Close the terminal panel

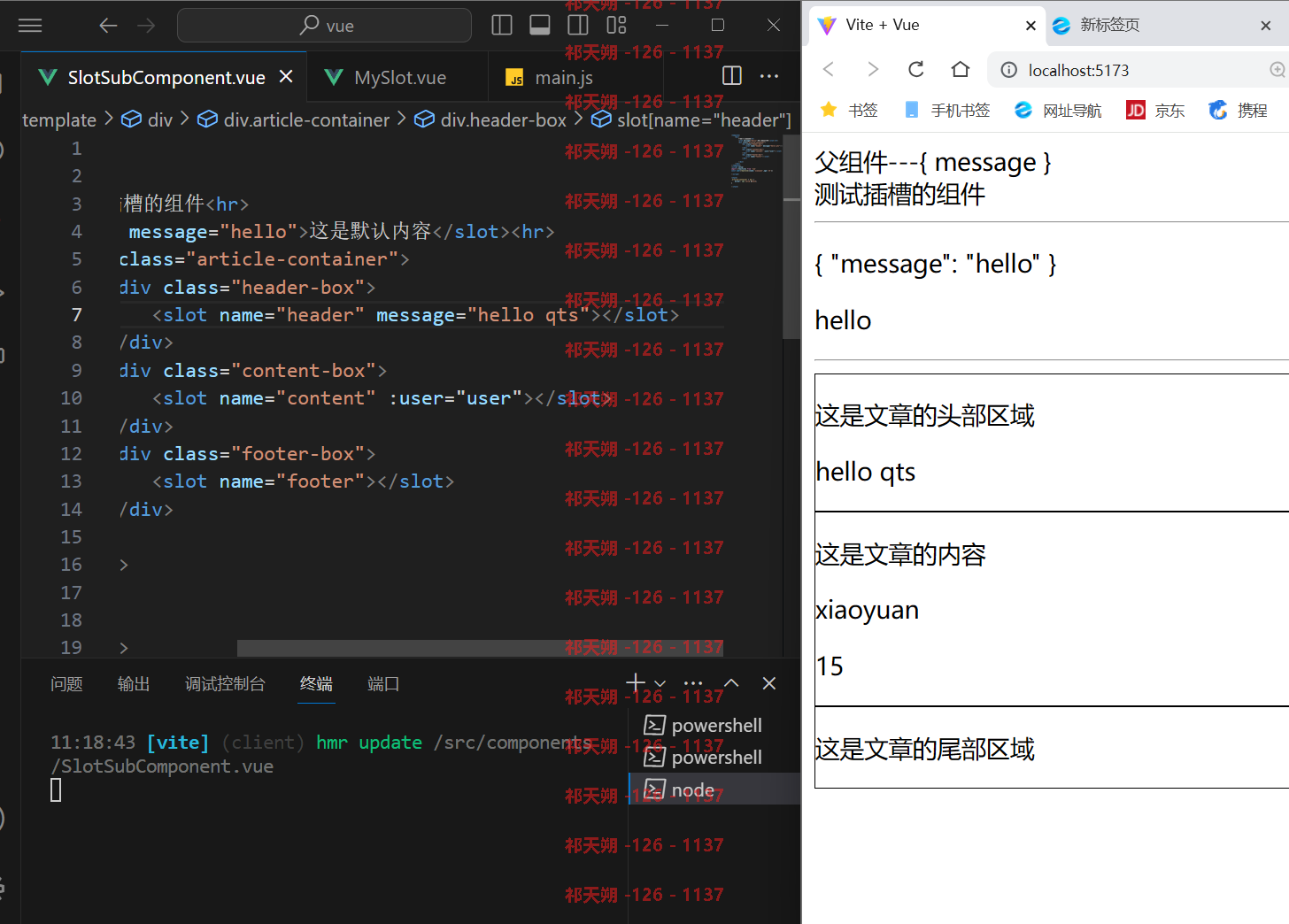click(769, 683)
